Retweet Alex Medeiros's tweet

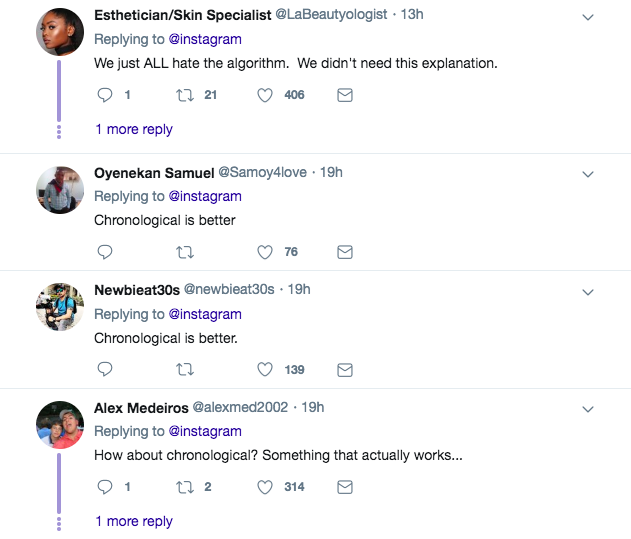pyautogui.click(x=184, y=487)
